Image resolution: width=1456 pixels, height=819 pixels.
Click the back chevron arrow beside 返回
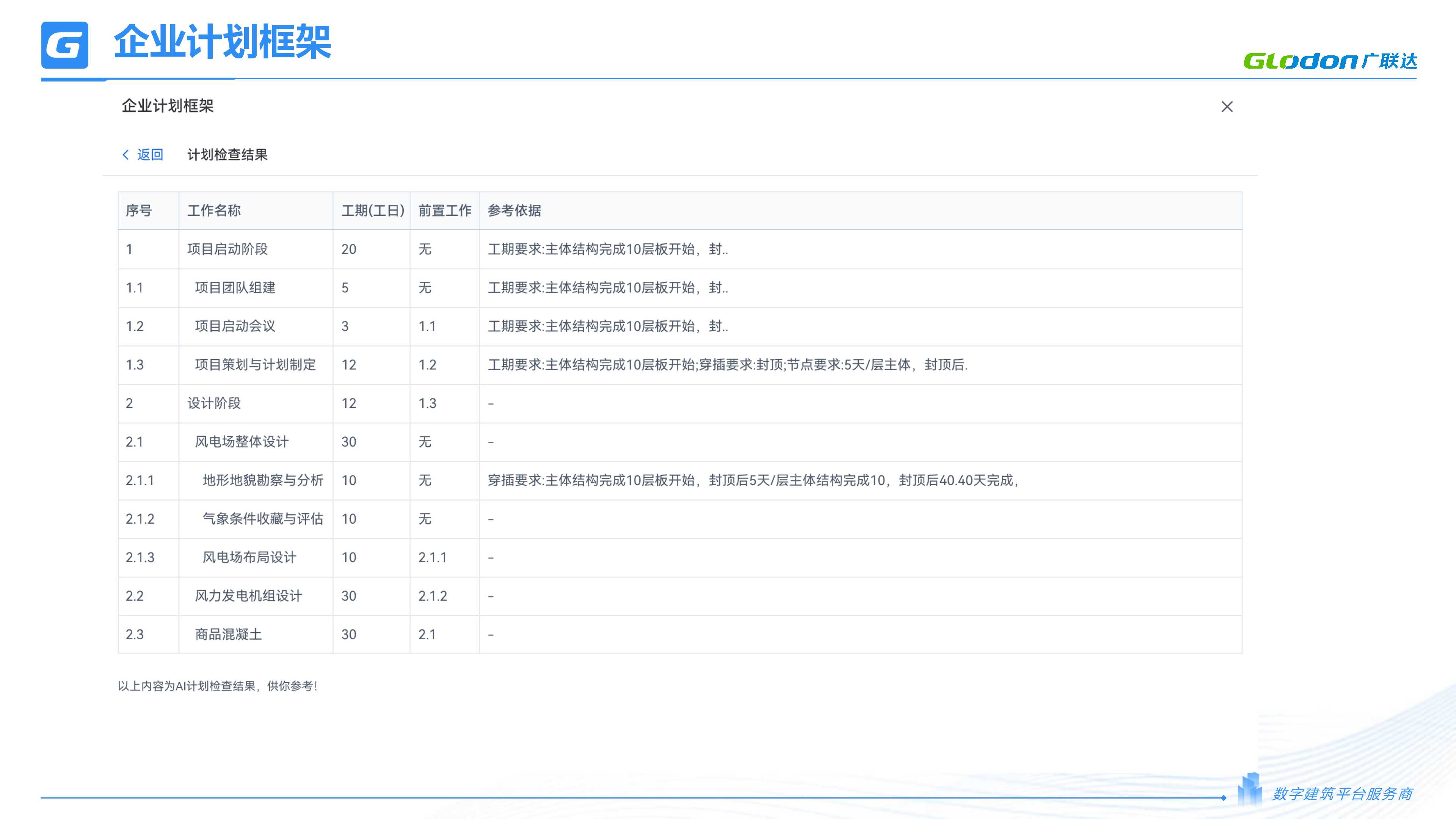126,155
